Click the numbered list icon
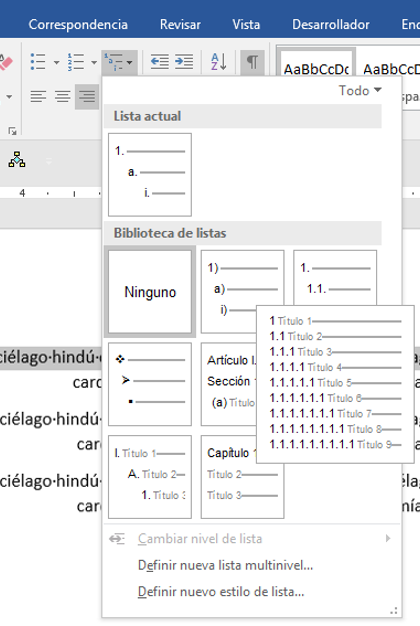Screen dimensions: 420x626 coord(75,62)
